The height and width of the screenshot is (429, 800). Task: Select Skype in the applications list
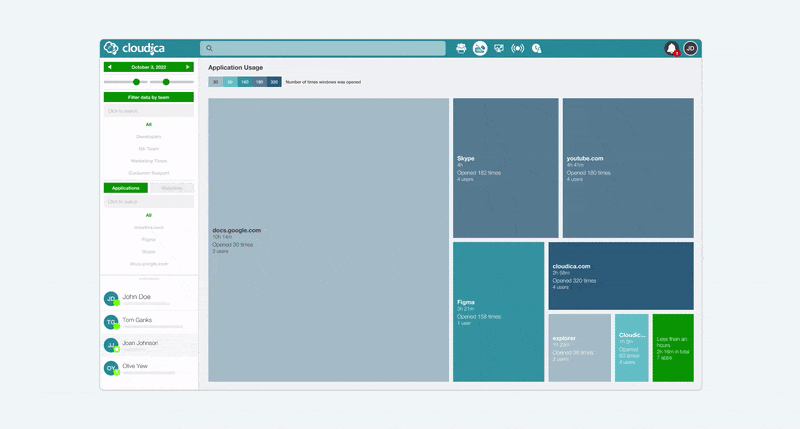point(148,251)
